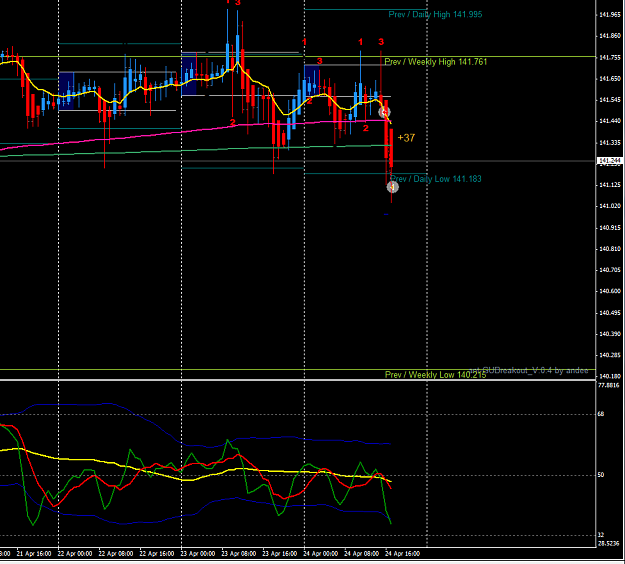Click the orange +37 pips label
The width and height of the screenshot is (625, 564).
406,138
